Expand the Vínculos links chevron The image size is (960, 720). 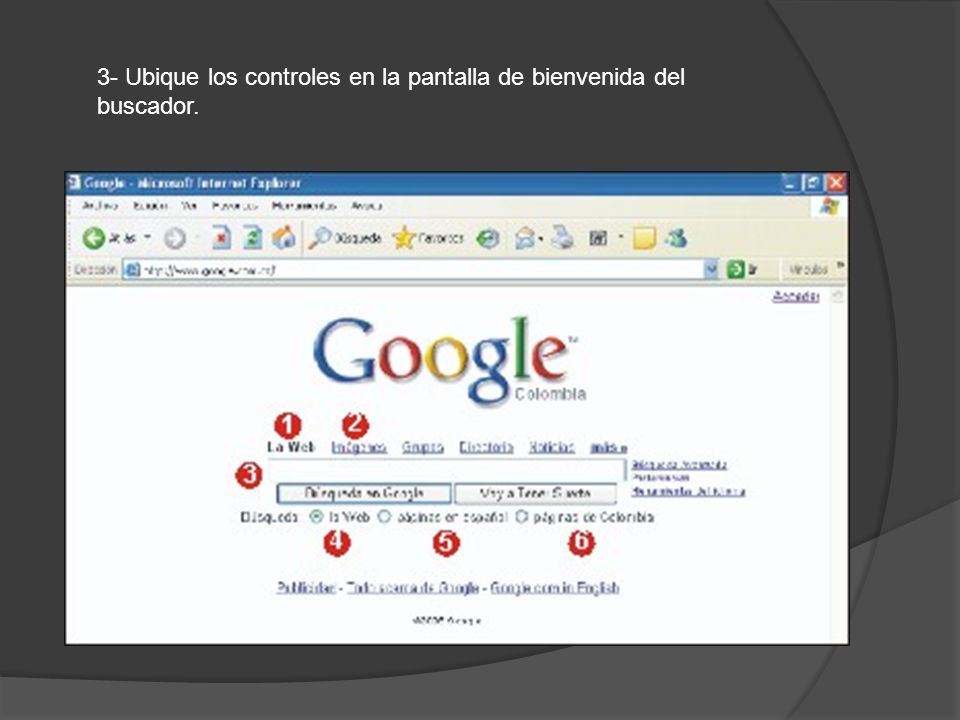point(841,265)
